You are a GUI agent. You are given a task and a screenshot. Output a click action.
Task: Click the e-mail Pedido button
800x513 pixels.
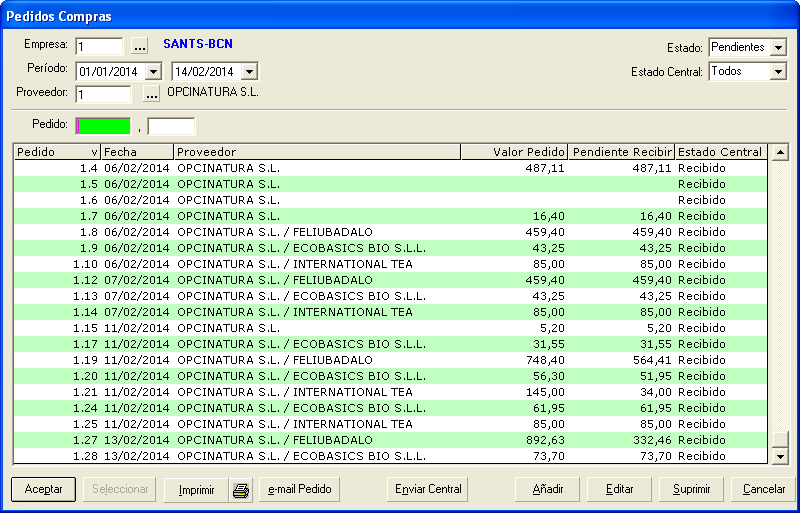click(x=299, y=490)
